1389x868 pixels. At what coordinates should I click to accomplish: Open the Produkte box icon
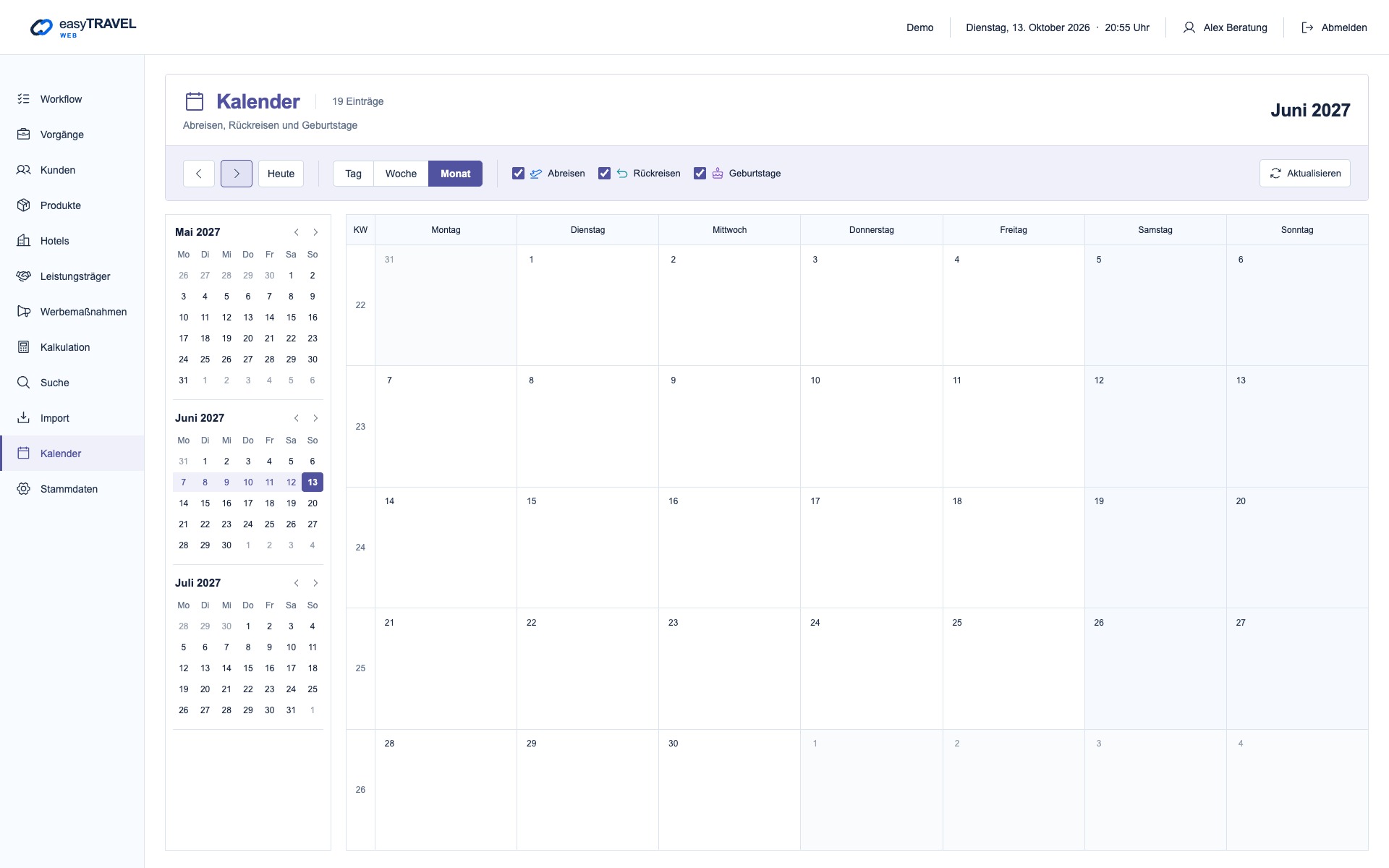click(x=24, y=205)
